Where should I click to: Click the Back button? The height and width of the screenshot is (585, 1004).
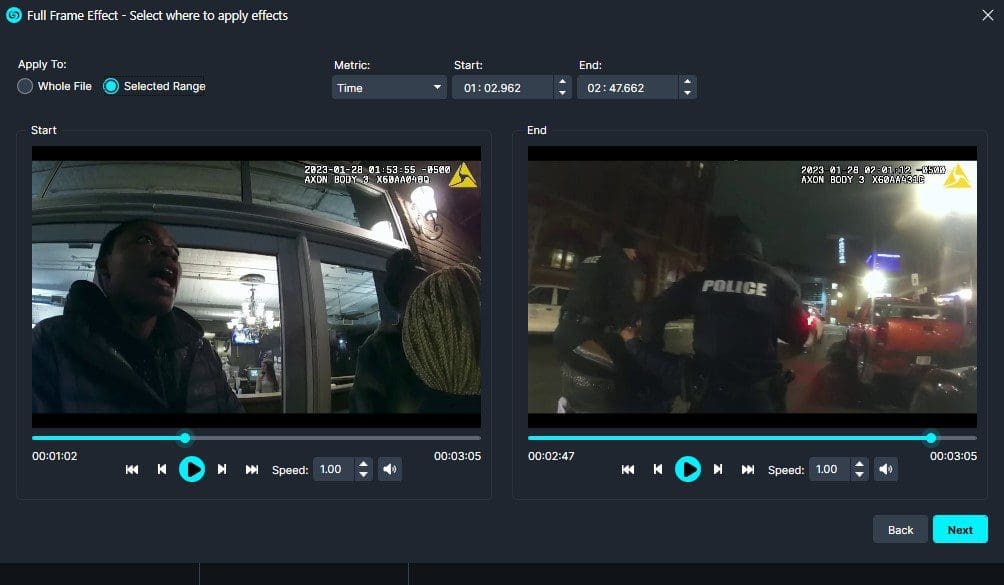(900, 529)
